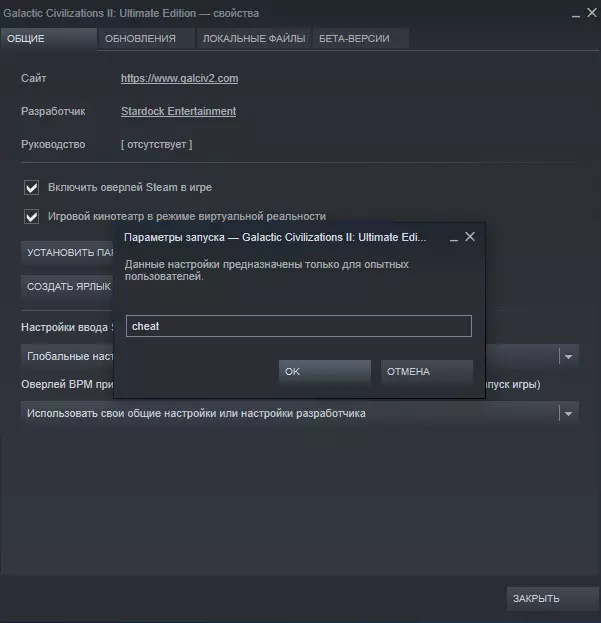Close the launch options dialog with X
Viewport: 601px width, 623px height.
coord(470,237)
